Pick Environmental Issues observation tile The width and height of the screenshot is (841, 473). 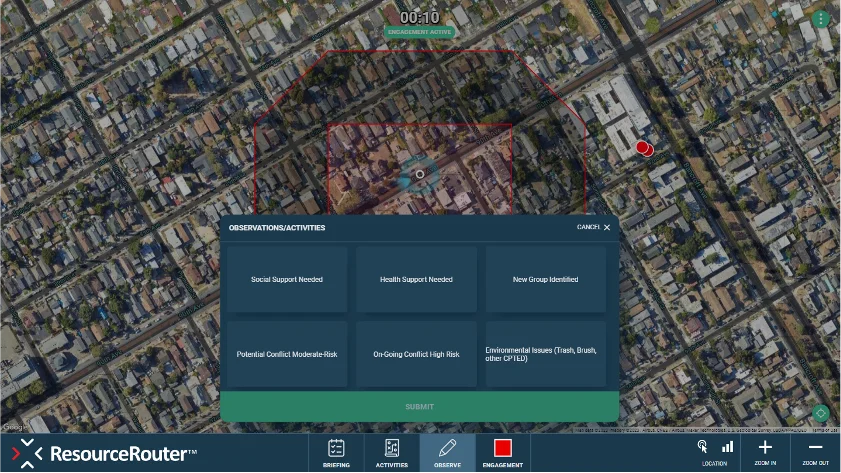(546, 354)
